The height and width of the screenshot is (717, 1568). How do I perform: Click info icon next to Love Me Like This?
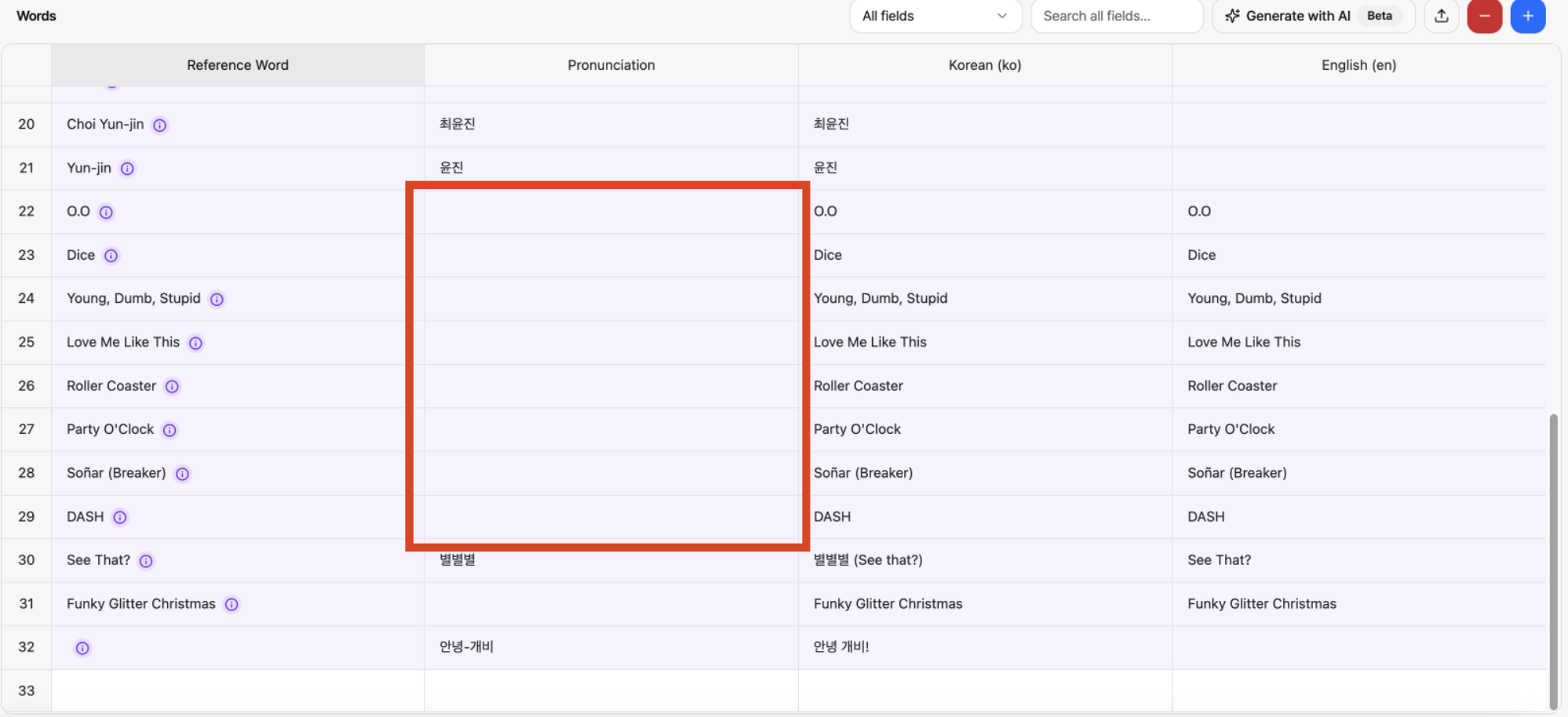point(195,343)
